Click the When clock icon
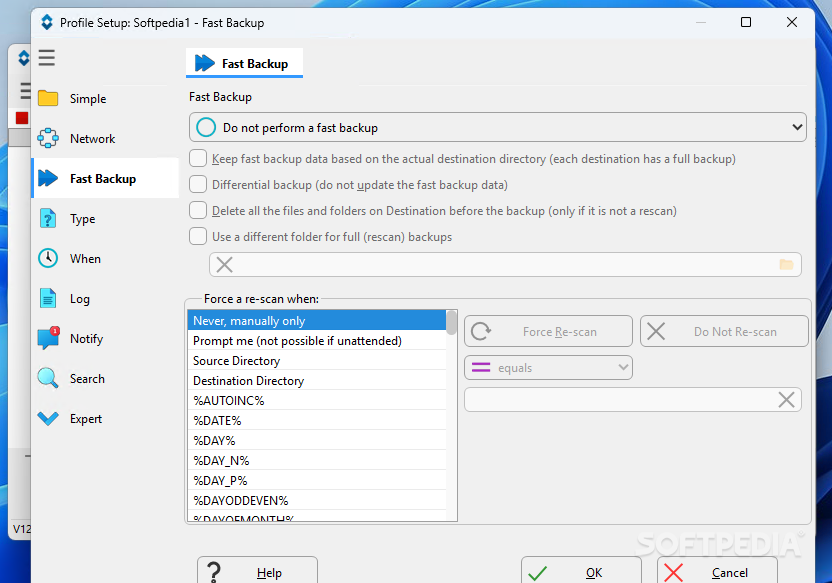 click(x=48, y=258)
